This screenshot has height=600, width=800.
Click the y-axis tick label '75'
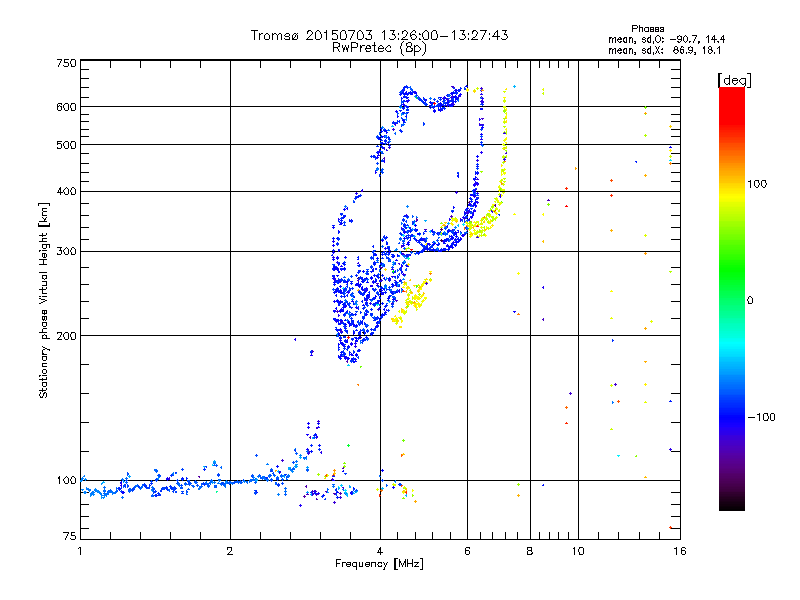click(x=69, y=536)
